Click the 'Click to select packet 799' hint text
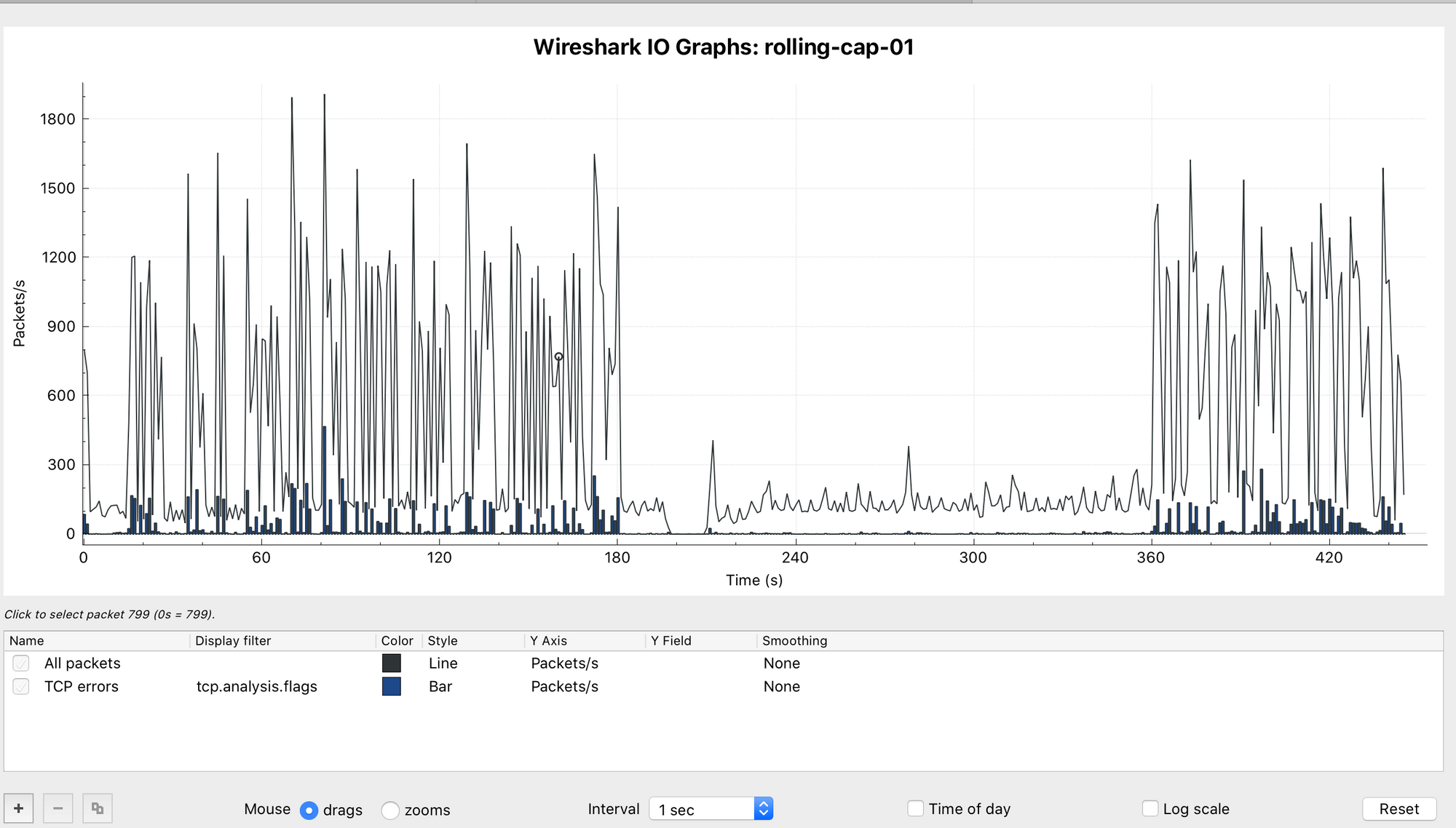 [109, 614]
